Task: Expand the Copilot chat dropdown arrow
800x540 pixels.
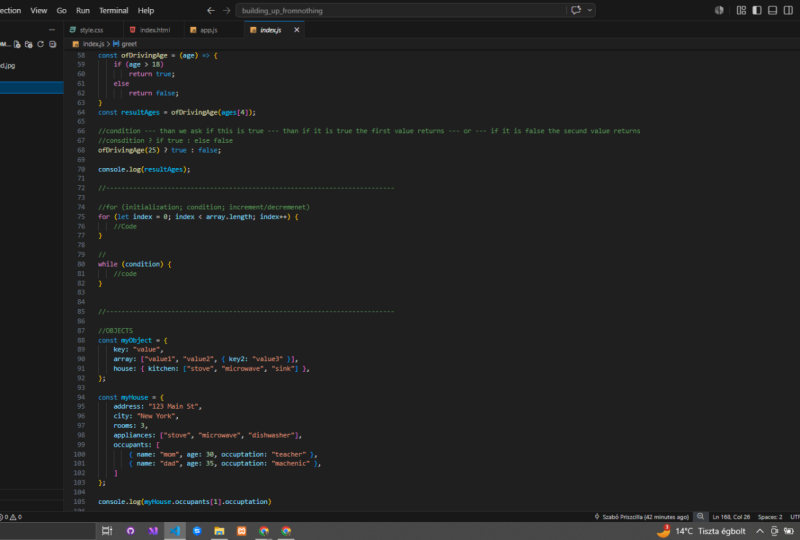Action: (590, 10)
